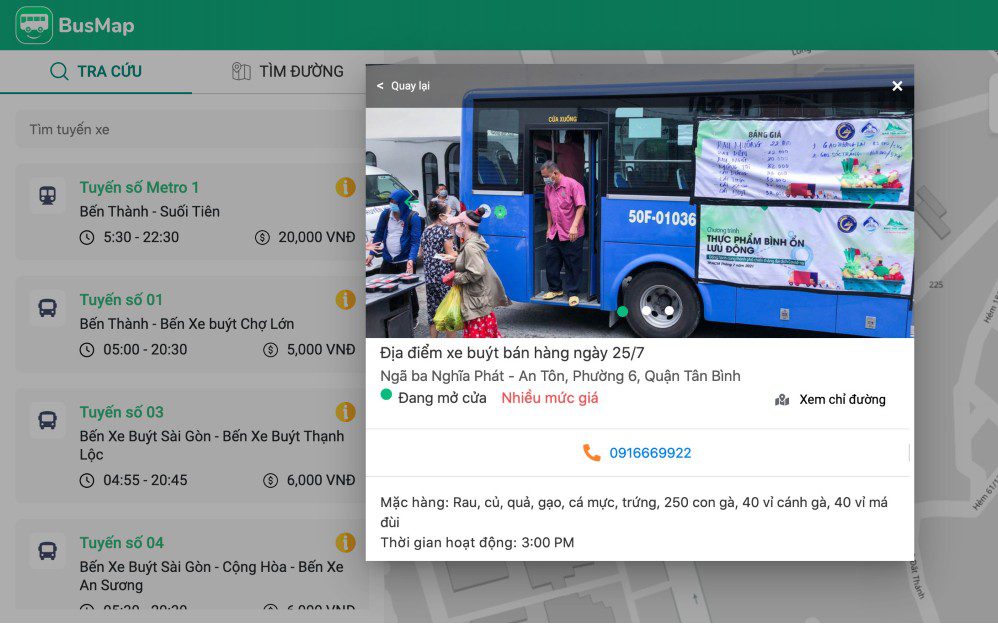Show info for Tuyến số 03
The width and height of the screenshot is (998, 624).
pyautogui.click(x=345, y=412)
